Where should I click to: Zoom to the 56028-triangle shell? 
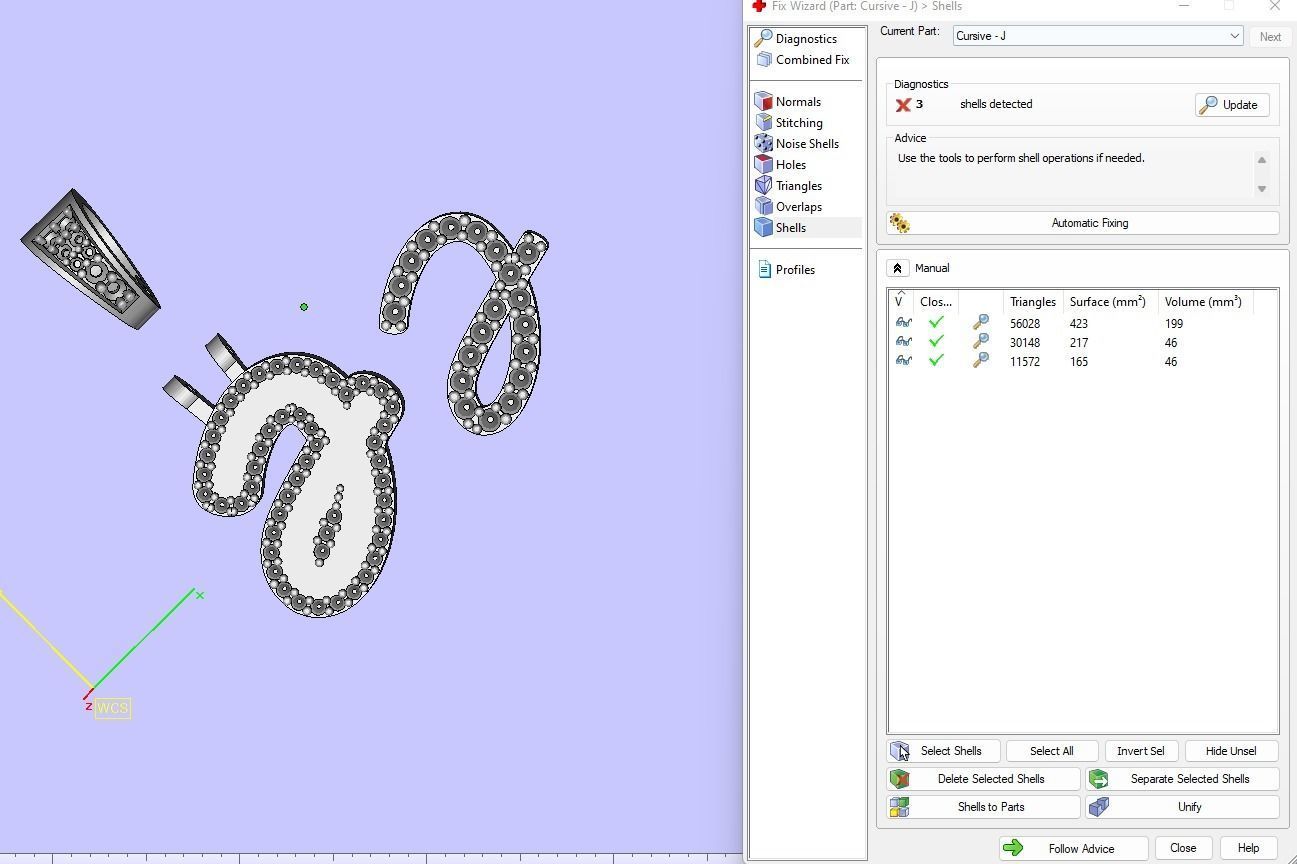pos(981,323)
